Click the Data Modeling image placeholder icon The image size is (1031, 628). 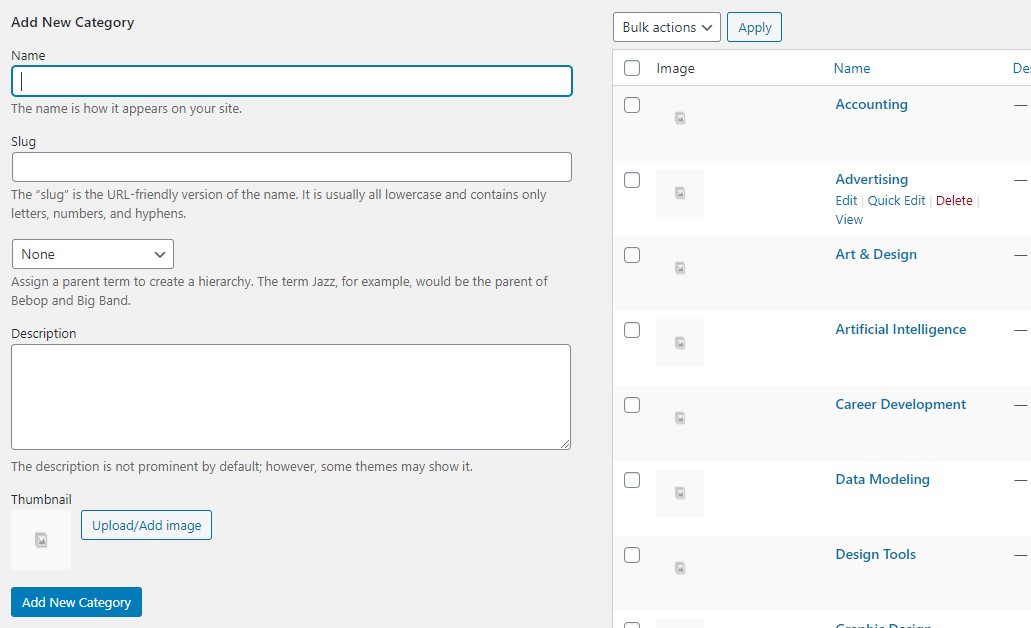(x=680, y=493)
